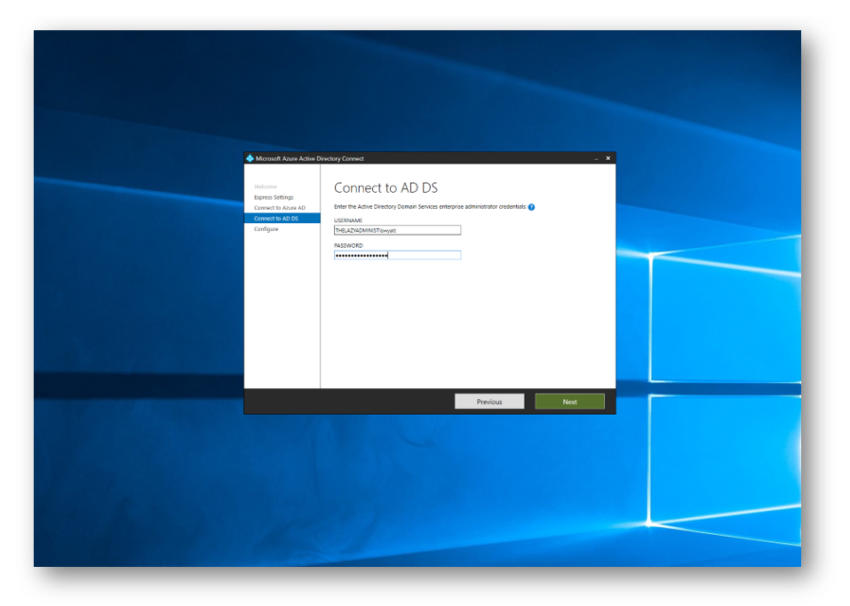Viewport: 850px width, 606px height.
Task: Click the Azure AD Connect title bar icon
Action: (x=250, y=158)
